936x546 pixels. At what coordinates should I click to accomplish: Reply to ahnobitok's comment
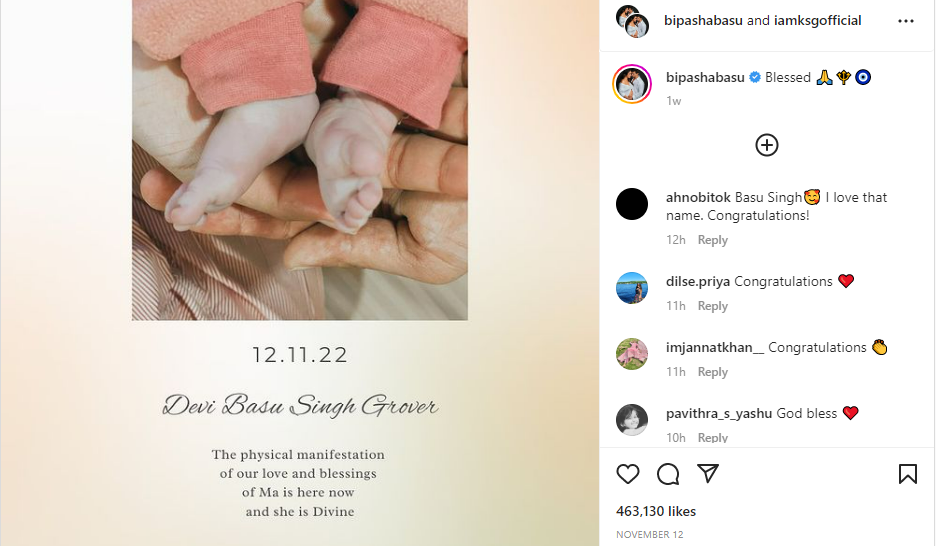click(x=713, y=240)
